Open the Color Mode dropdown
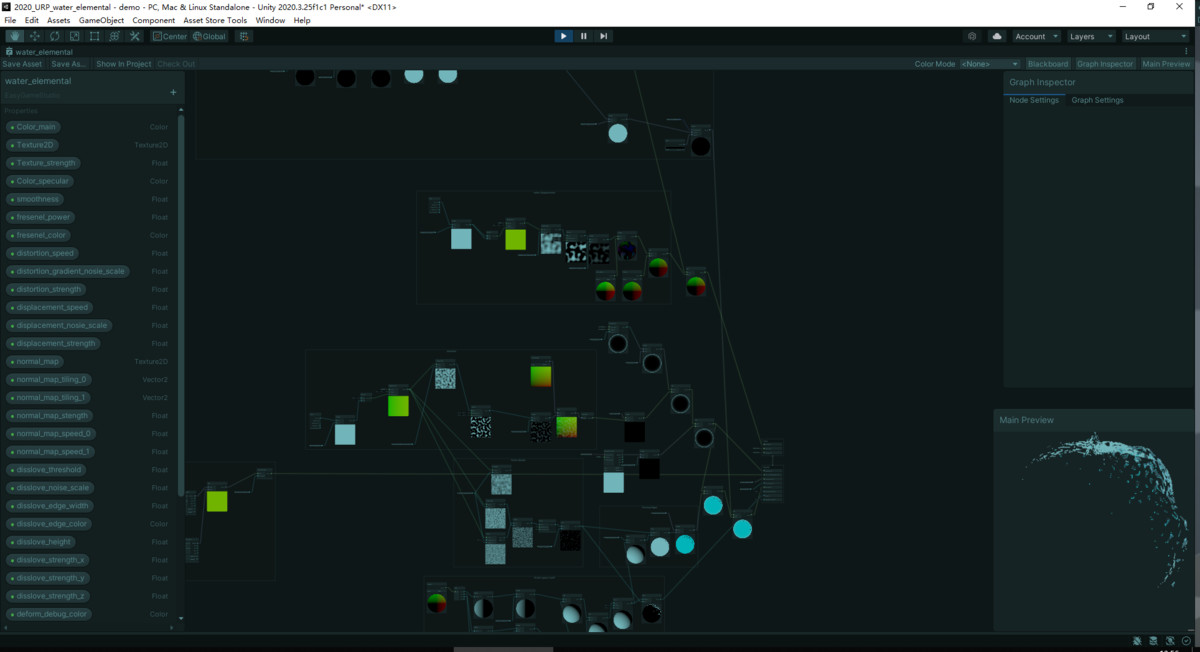1200x652 pixels. (x=988, y=63)
